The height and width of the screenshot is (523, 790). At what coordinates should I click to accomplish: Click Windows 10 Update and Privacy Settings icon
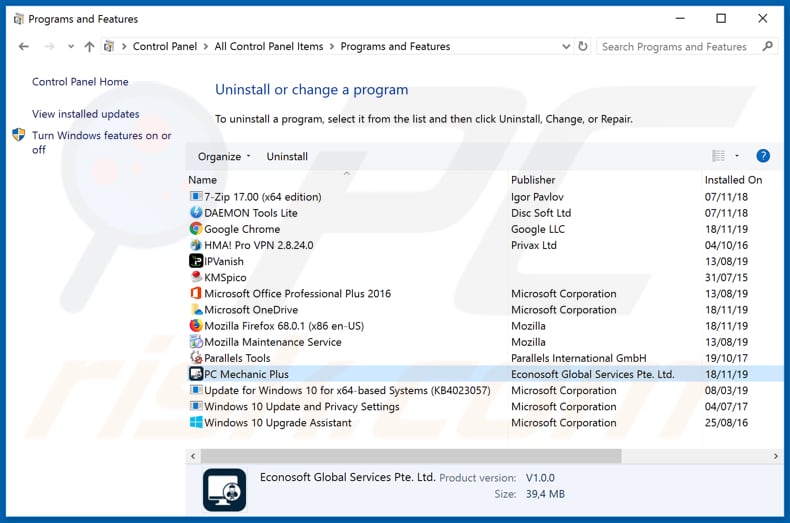coord(196,406)
